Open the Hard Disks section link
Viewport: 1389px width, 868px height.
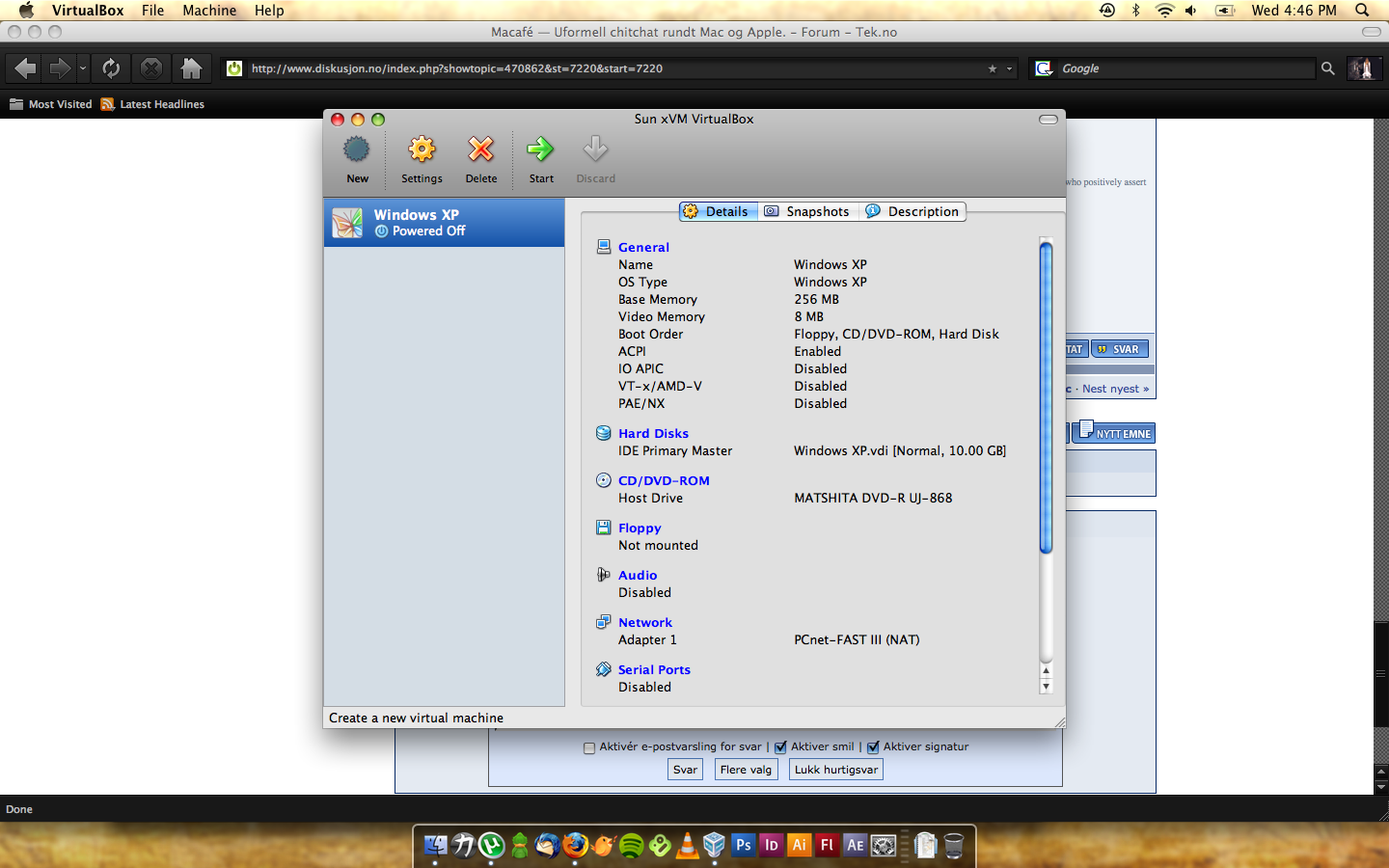pyautogui.click(x=653, y=433)
